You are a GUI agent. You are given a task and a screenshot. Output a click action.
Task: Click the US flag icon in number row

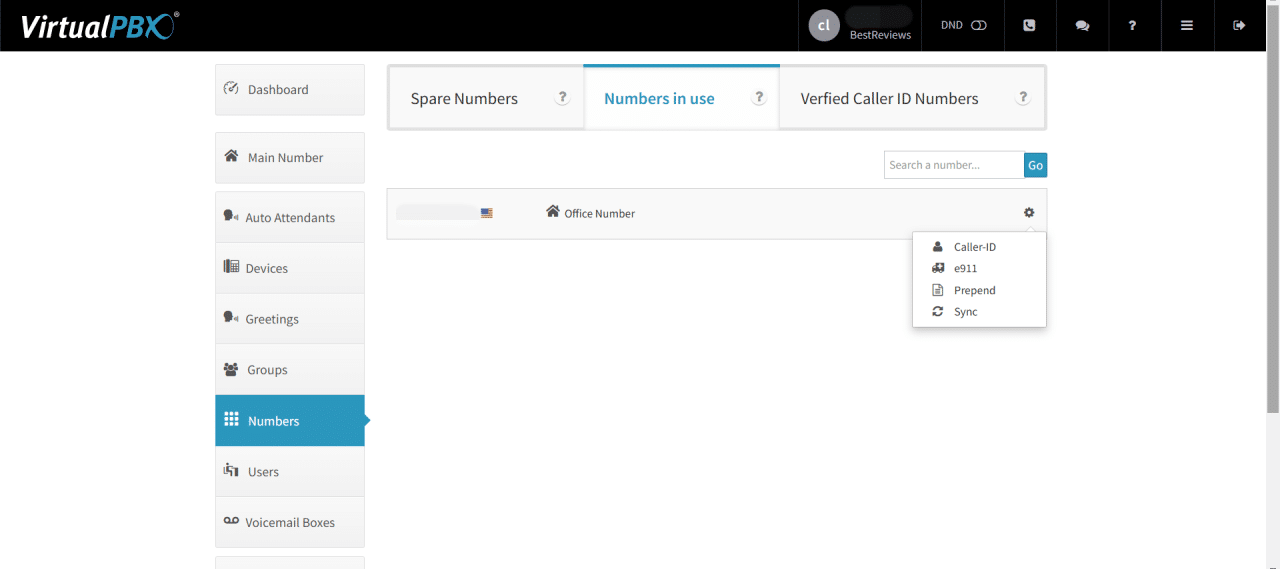click(487, 213)
